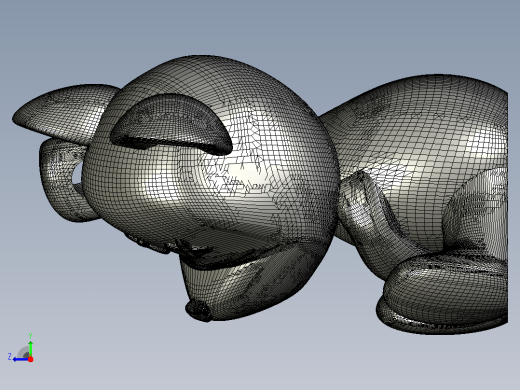Select the lower jaw snout of the model
The width and height of the screenshot is (520, 390).
pyautogui.click(x=247, y=283)
